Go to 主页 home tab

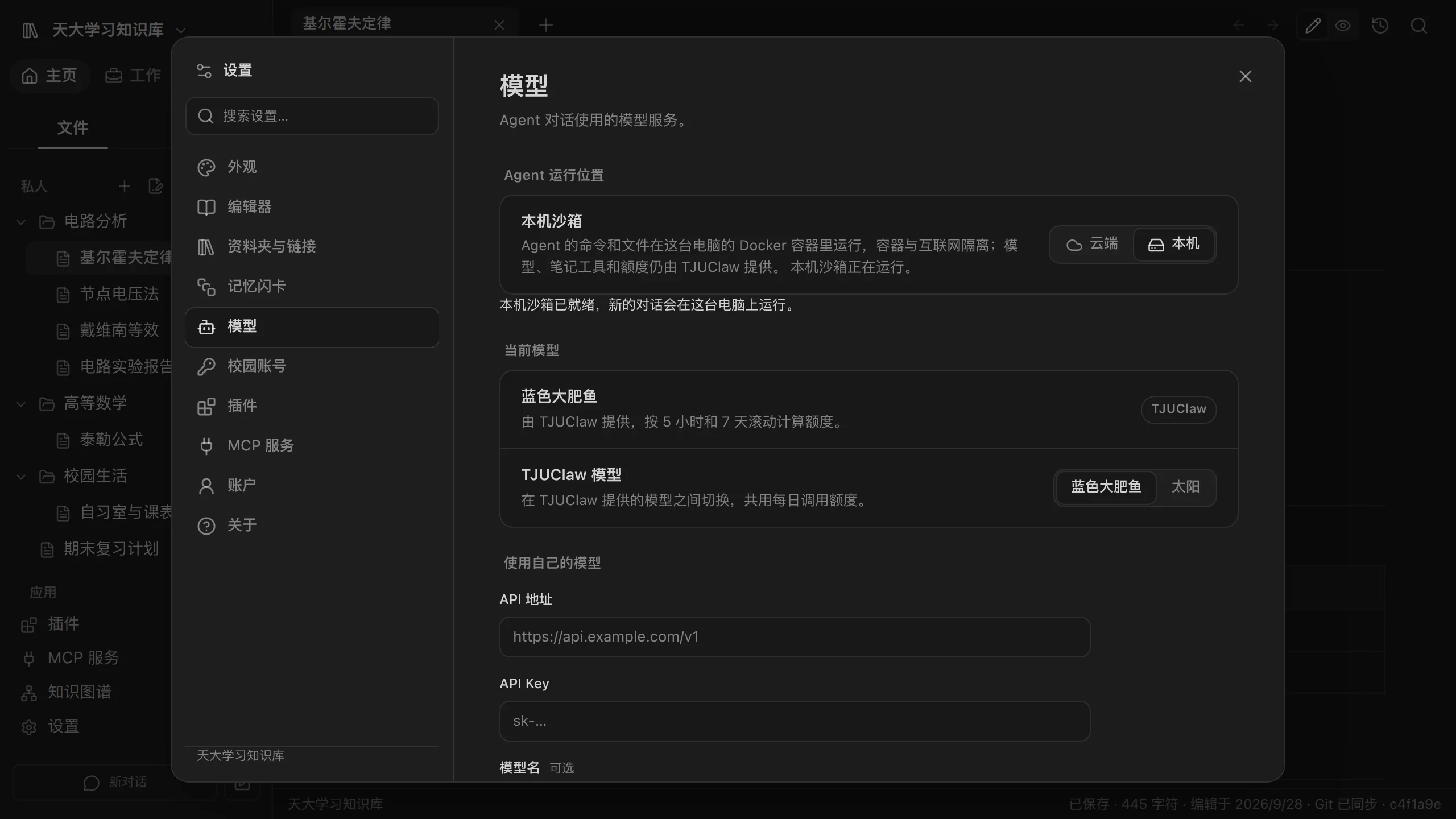(x=49, y=76)
